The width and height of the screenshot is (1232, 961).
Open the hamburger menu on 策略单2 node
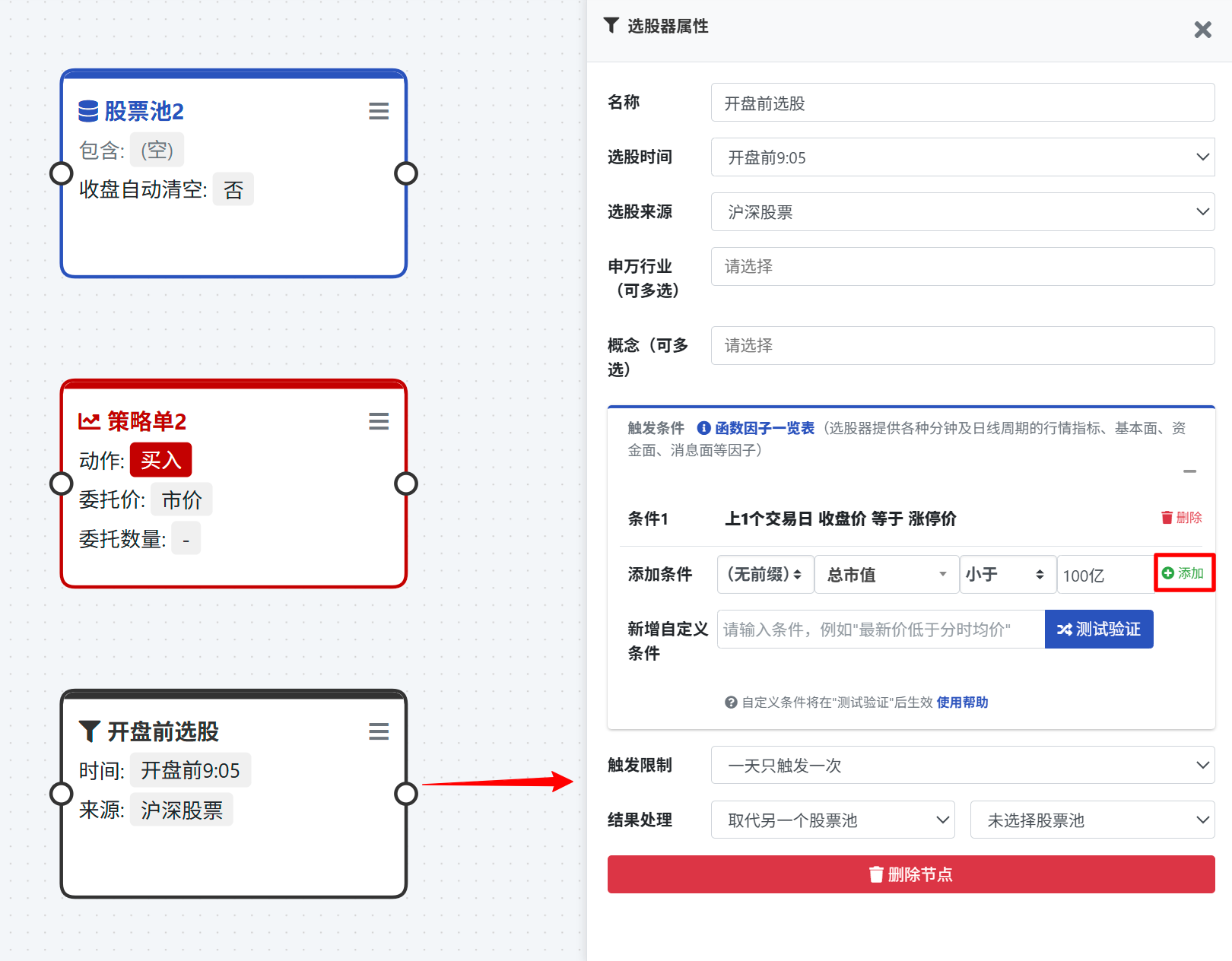coord(379,421)
